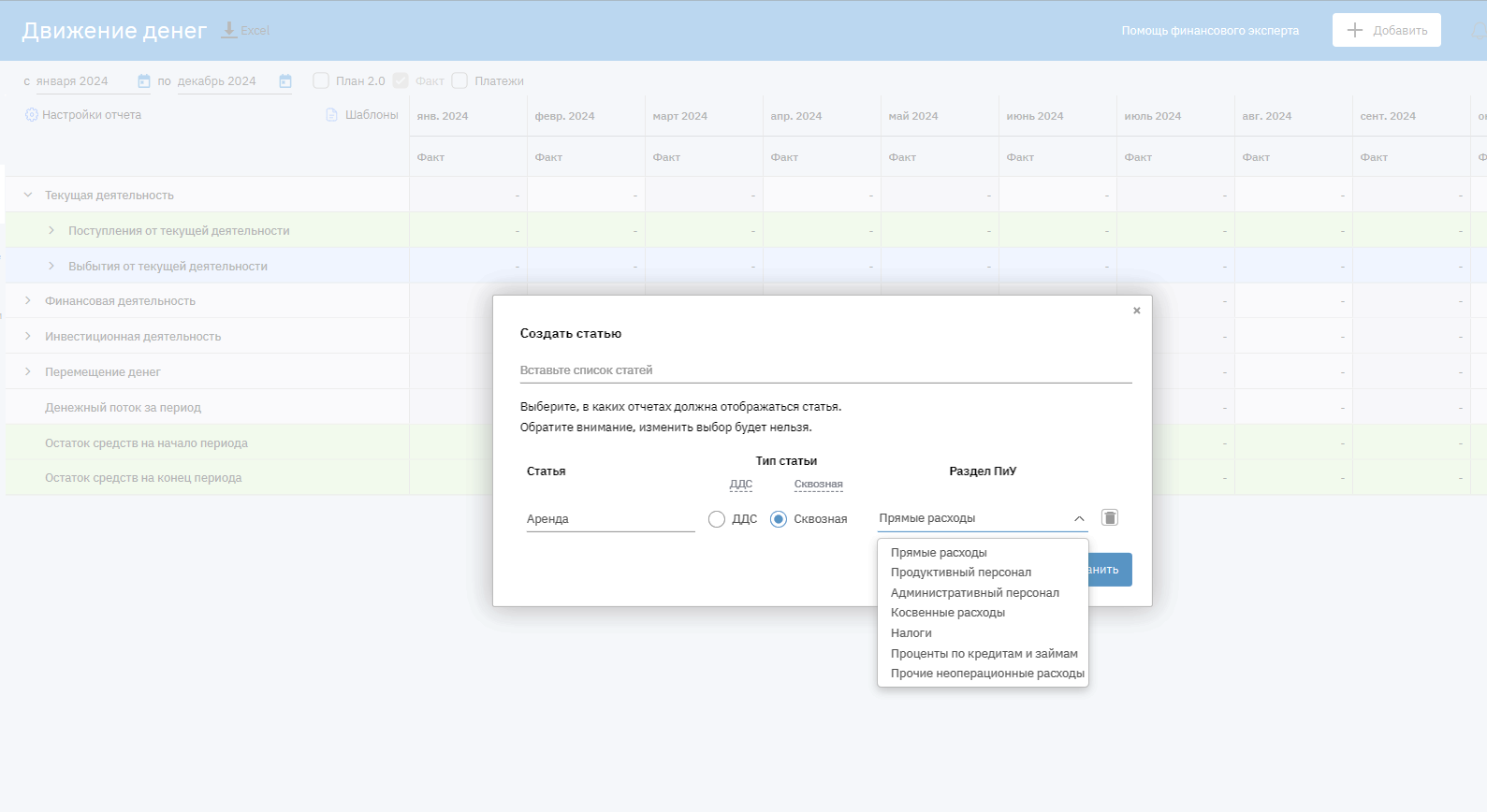This screenshot has width=1487, height=812.
Task: Expand Перемещение денег section
Action: pos(28,371)
